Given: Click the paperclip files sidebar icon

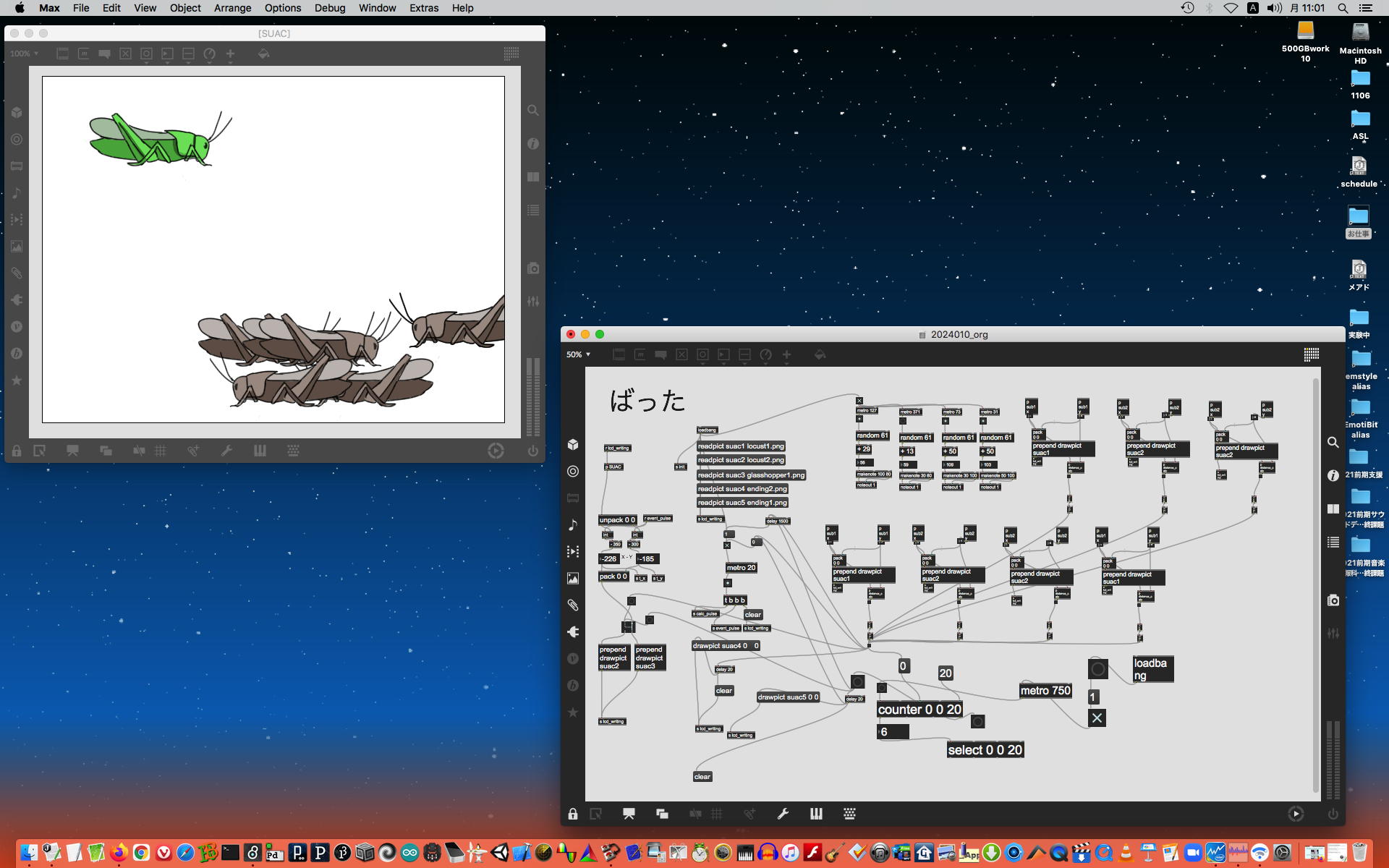Looking at the screenshot, I should 573,605.
